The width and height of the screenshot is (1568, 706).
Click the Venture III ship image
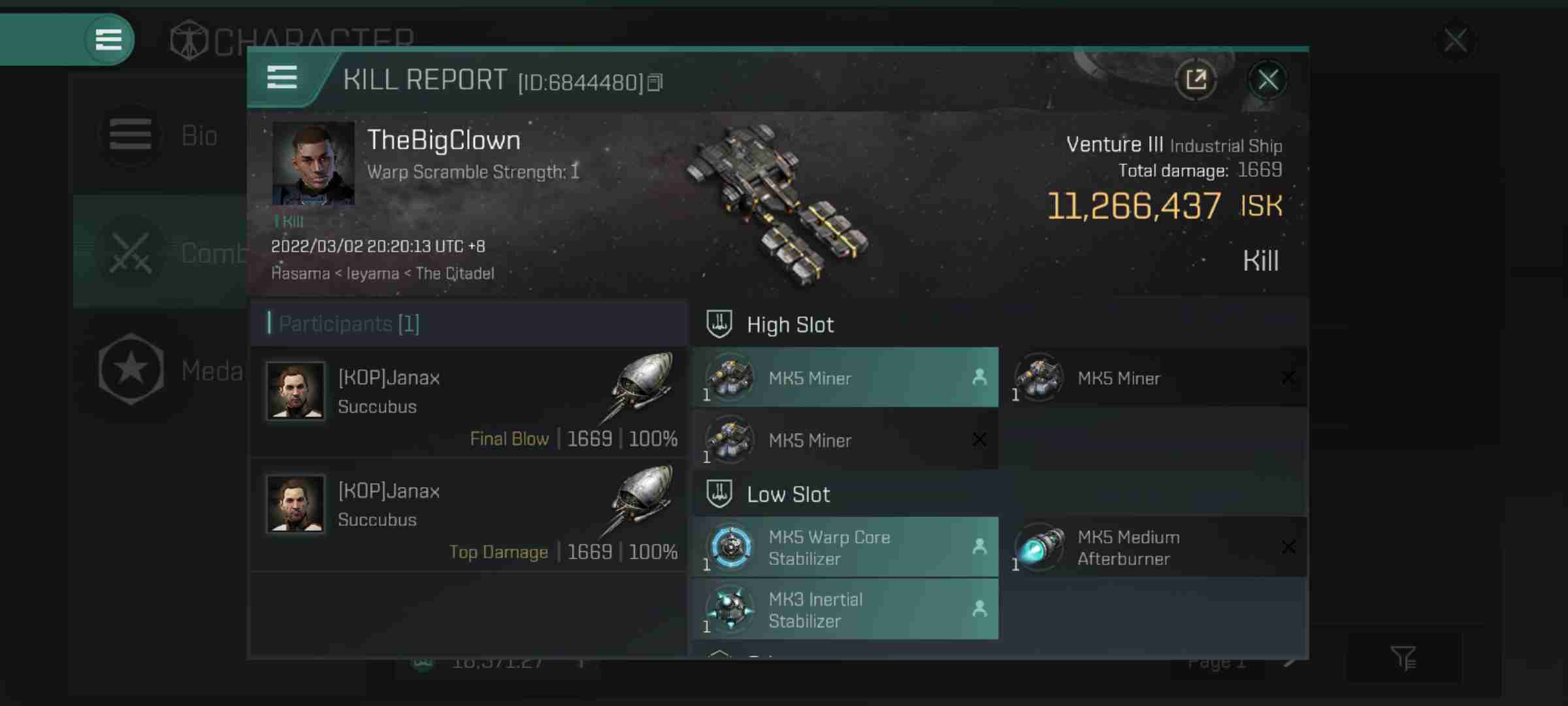point(776,205)
